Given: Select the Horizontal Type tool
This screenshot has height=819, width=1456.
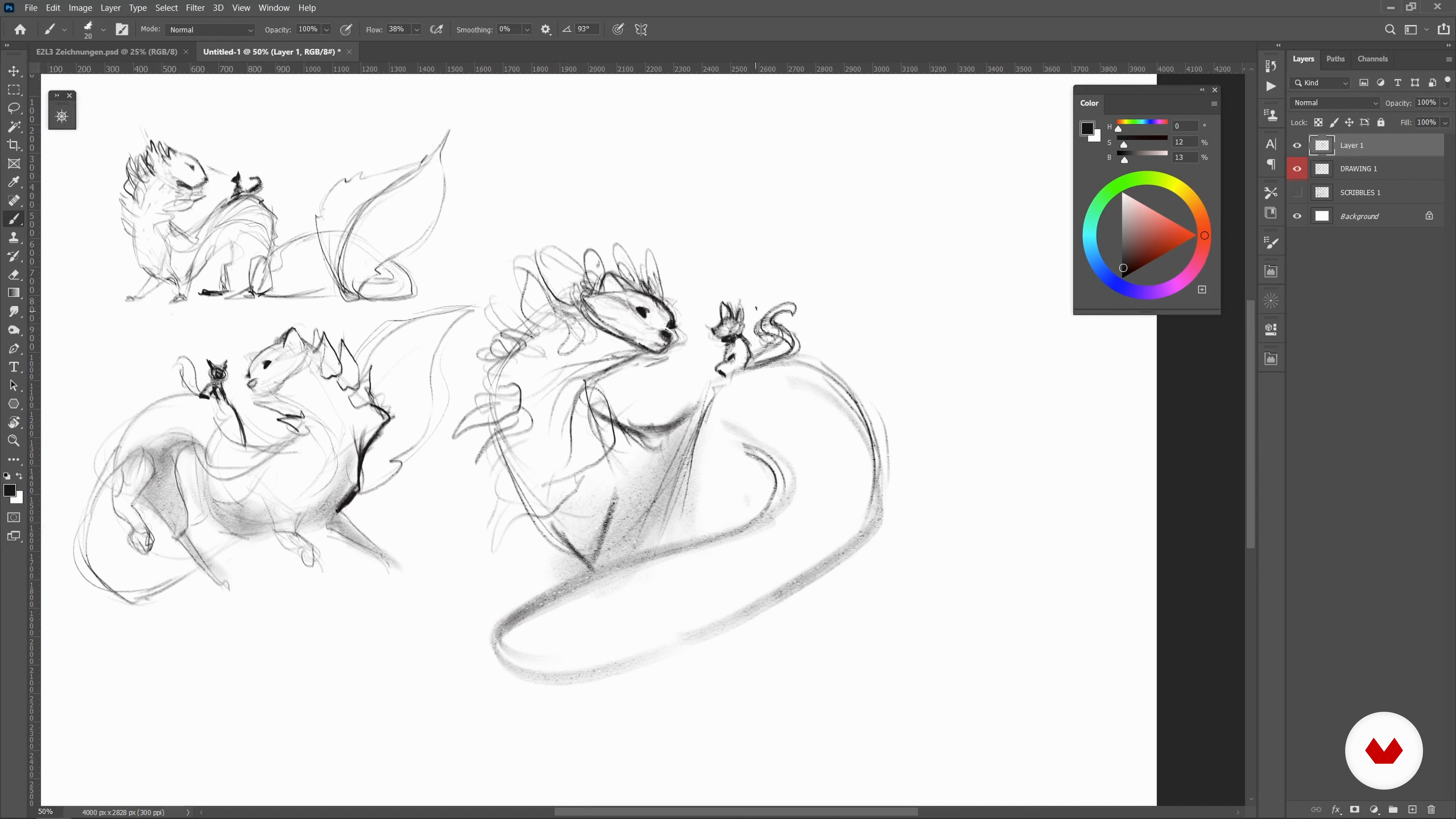Looking at the screenshot, I should (14, 367).
